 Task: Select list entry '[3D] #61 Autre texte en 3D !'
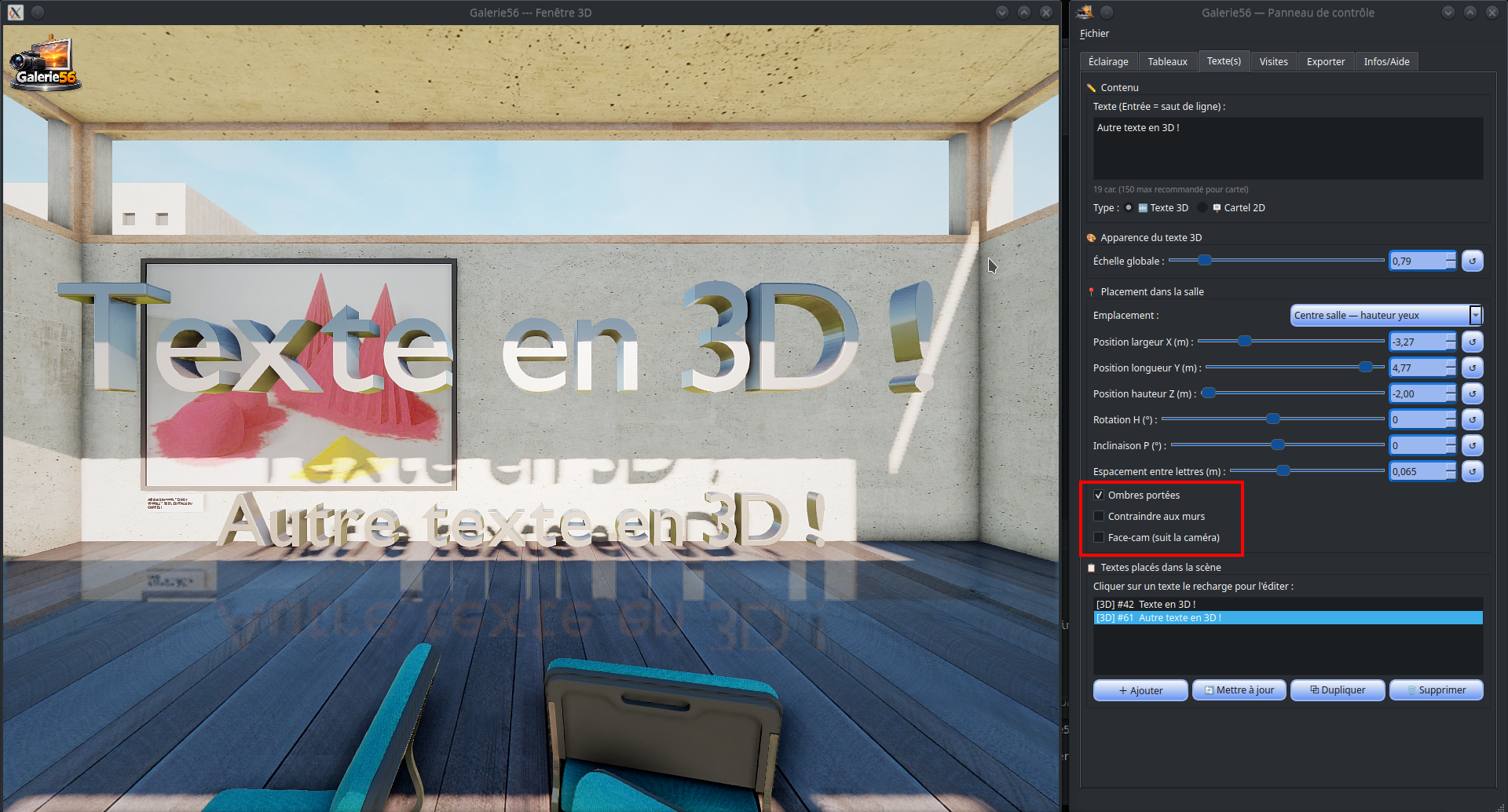pos(1288,618)
